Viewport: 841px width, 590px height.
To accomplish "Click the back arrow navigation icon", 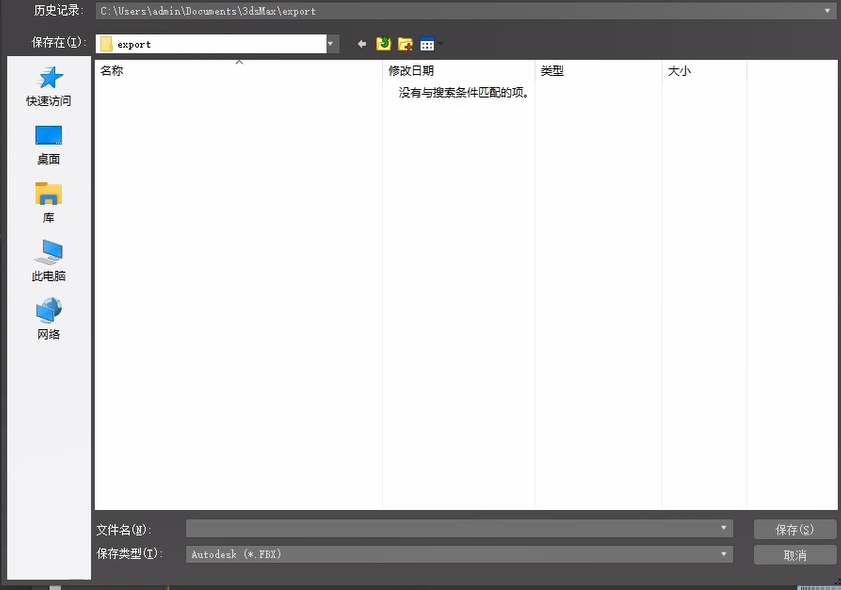I will click(362, 44).
